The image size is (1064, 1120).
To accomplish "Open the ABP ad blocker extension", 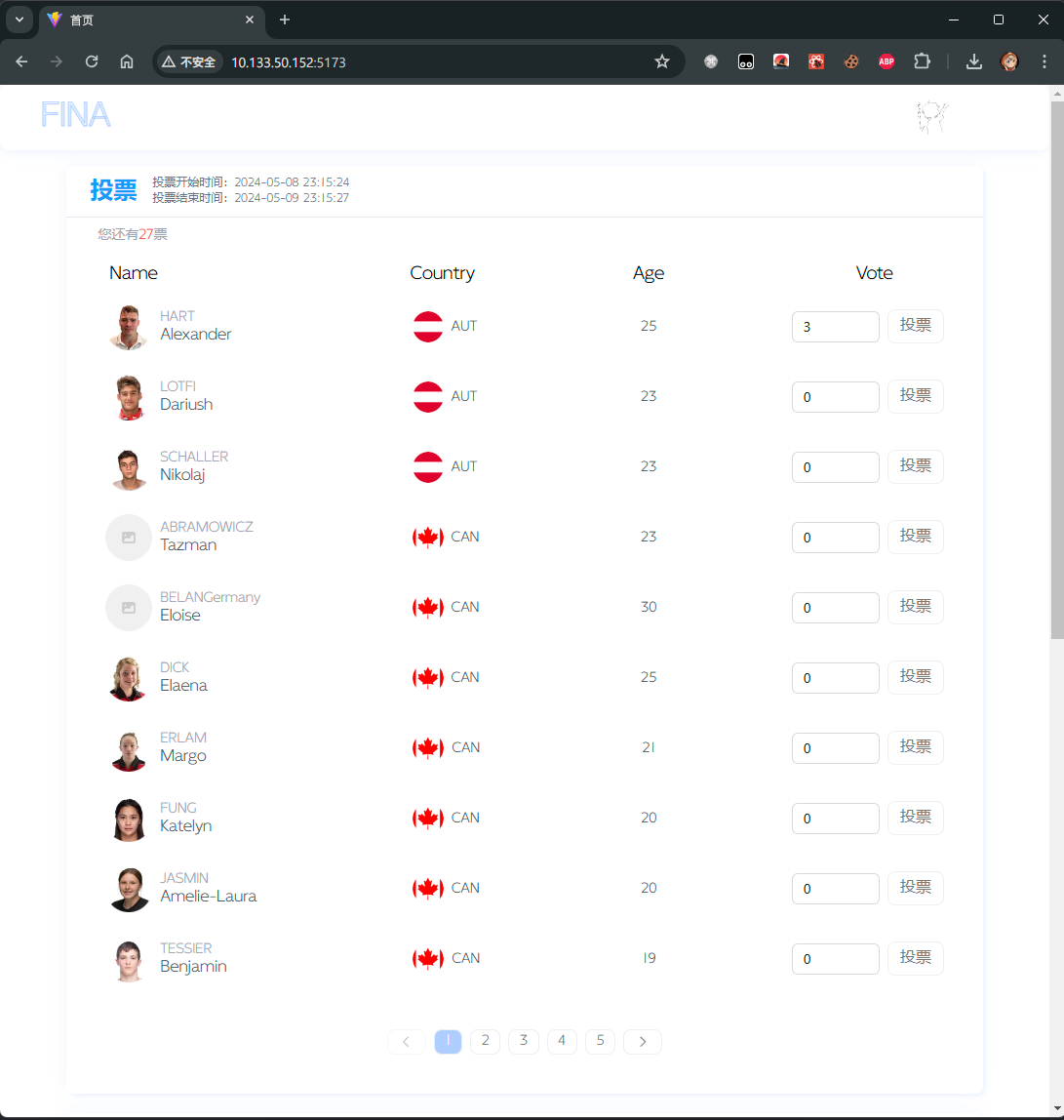I will tap(887, 62).
